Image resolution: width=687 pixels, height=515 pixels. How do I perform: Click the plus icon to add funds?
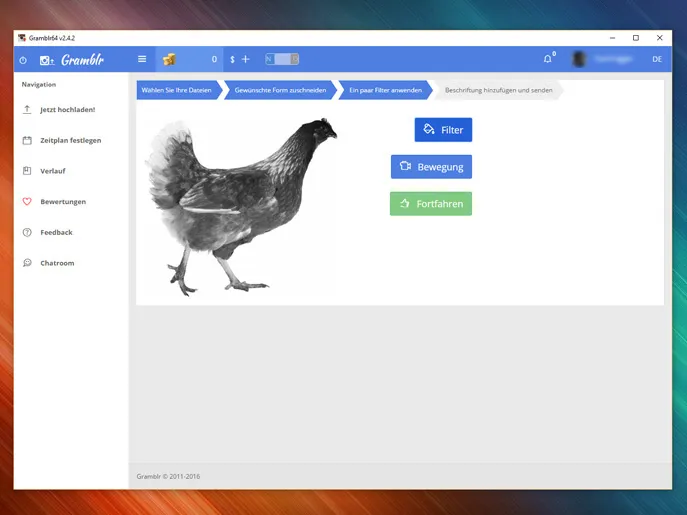coord(246,59)
